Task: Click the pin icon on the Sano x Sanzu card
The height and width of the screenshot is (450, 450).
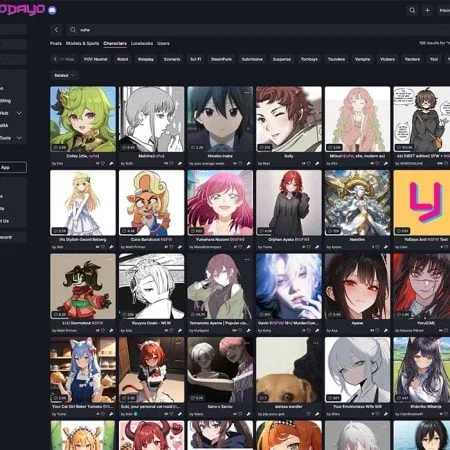Action: (249, 414)
